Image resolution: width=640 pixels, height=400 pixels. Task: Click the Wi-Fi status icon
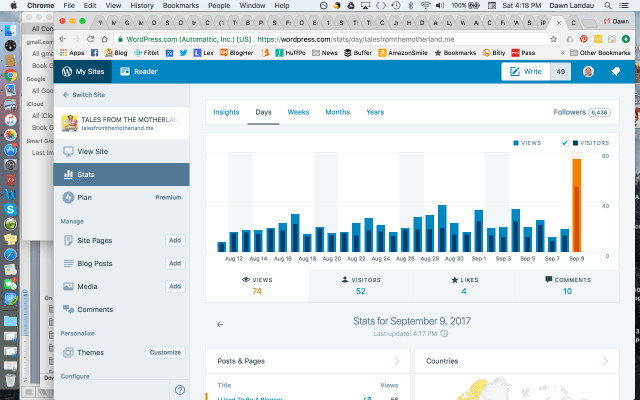425,5
